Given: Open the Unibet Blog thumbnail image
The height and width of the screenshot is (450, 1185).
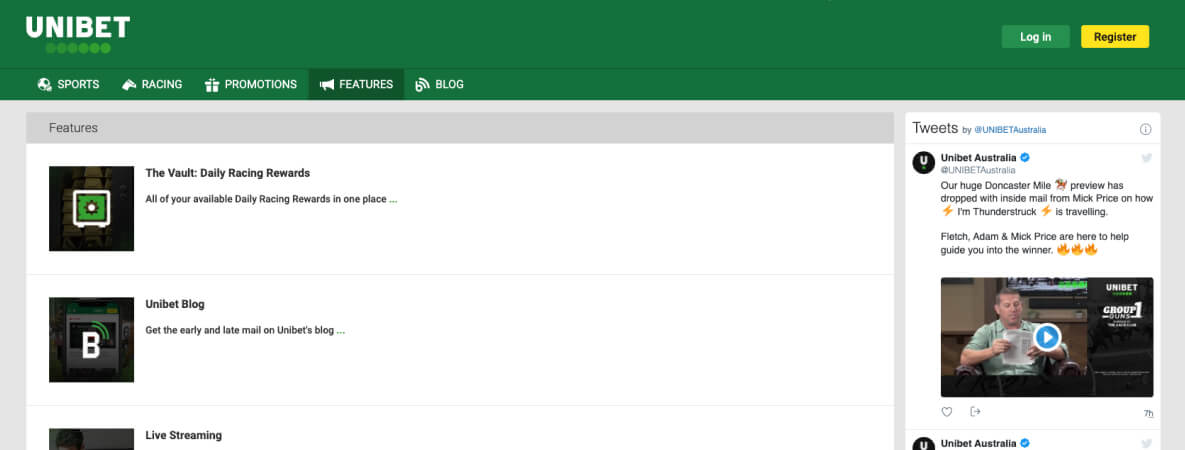Looking at the screenshot, I should (91, 340).
